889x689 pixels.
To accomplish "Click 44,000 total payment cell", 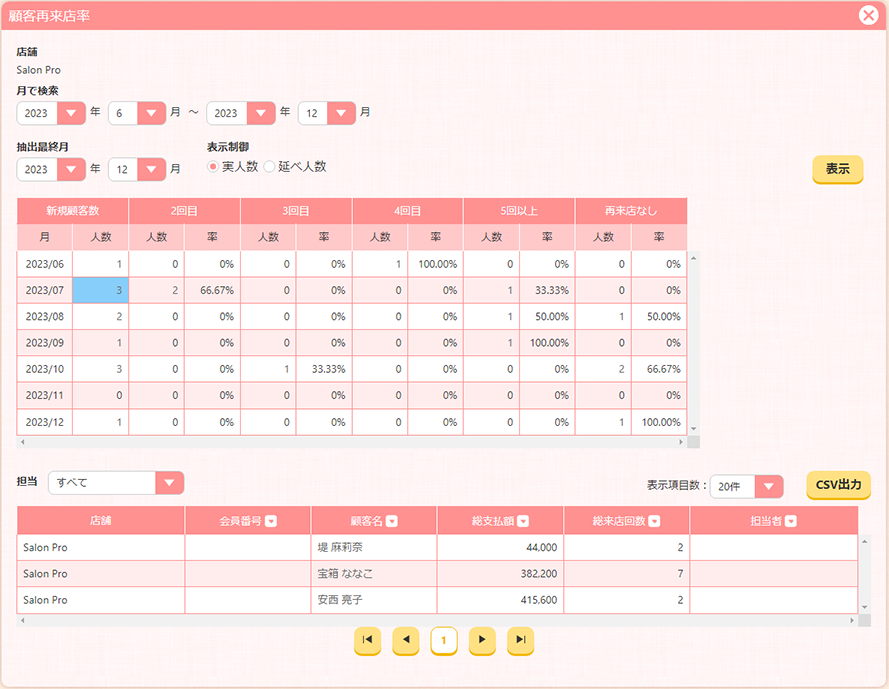I will tap(500, 547).
